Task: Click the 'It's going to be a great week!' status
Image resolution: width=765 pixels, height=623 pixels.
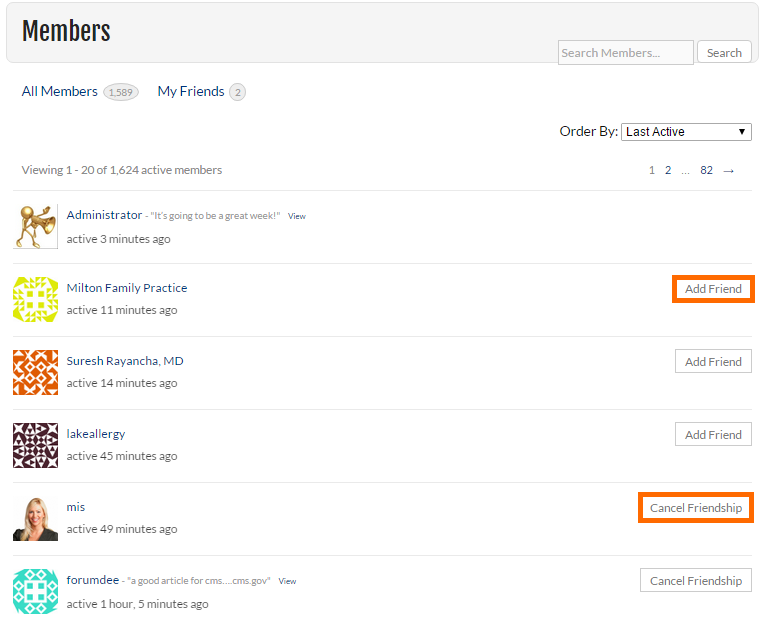Action: (x=215, y=216)
